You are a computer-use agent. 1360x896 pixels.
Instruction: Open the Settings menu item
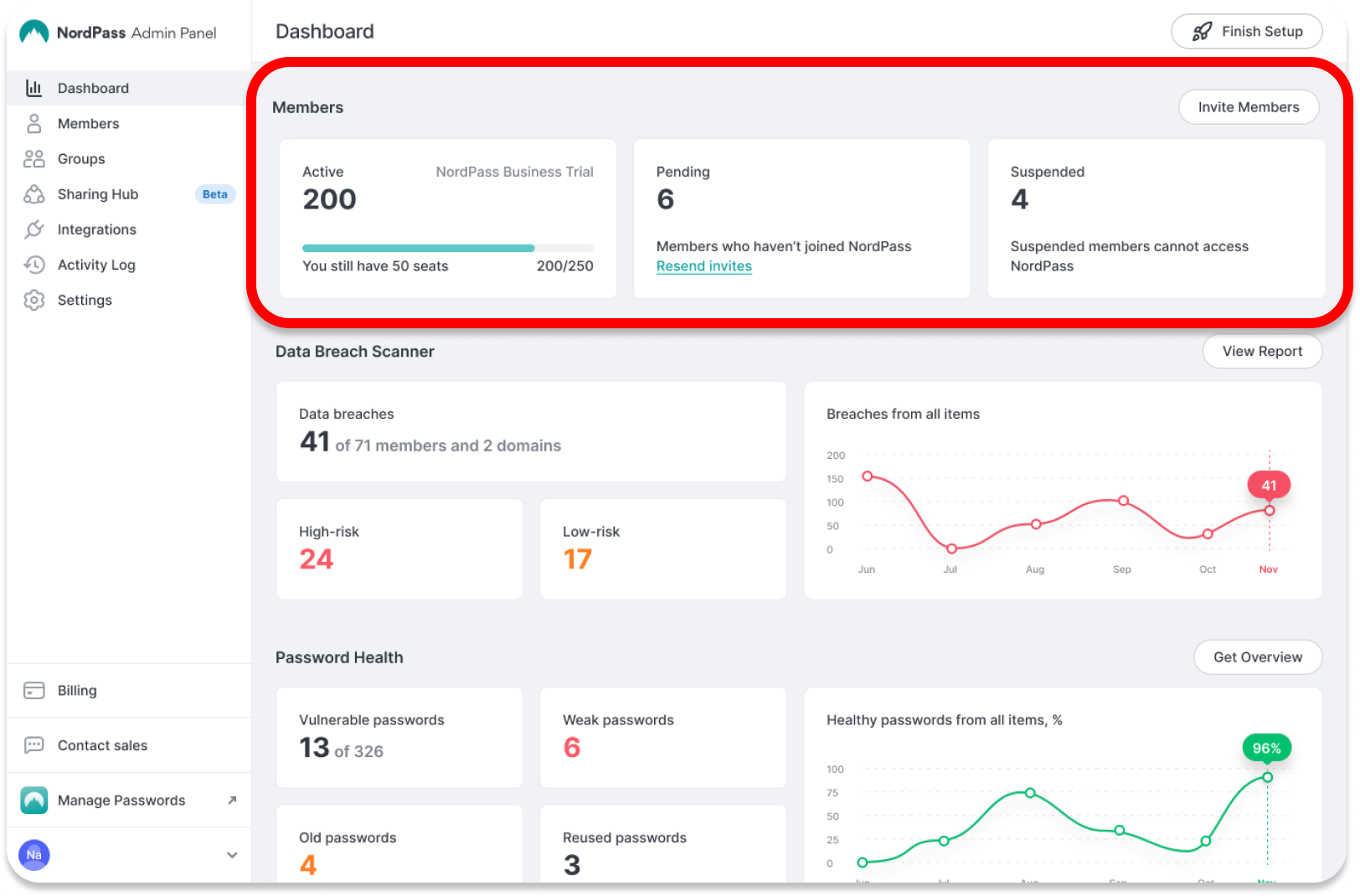[x=128, y=300]
